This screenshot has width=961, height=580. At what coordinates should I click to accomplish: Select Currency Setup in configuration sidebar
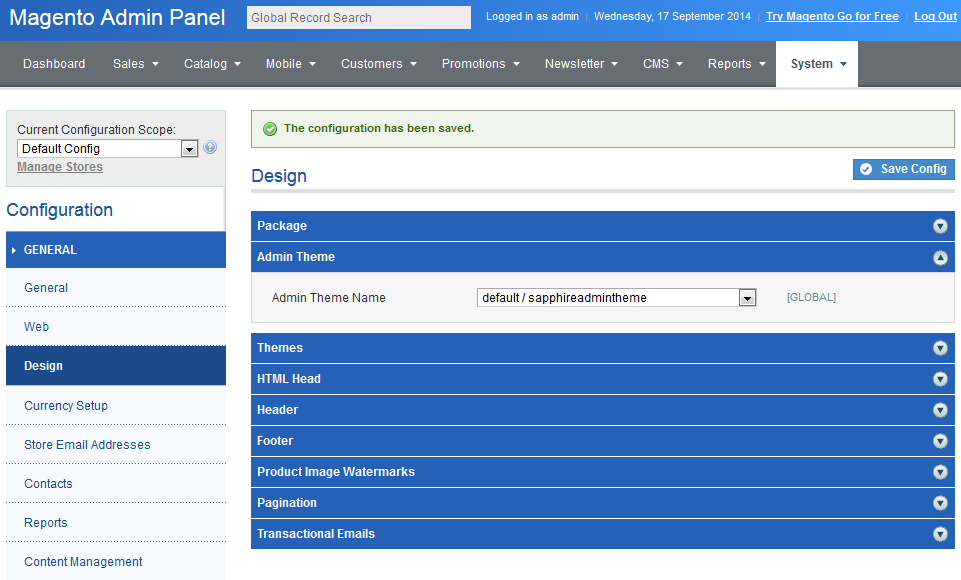tap(66, 406)
